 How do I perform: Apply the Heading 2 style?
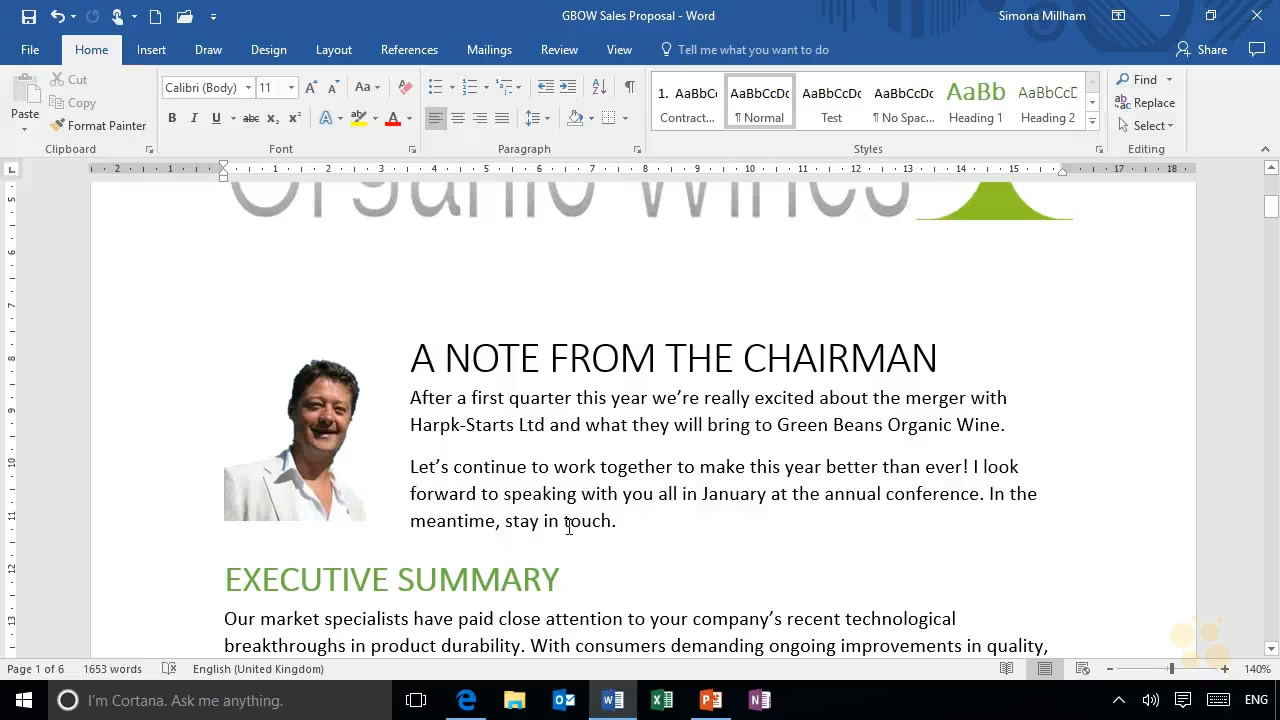point(1047,102)
